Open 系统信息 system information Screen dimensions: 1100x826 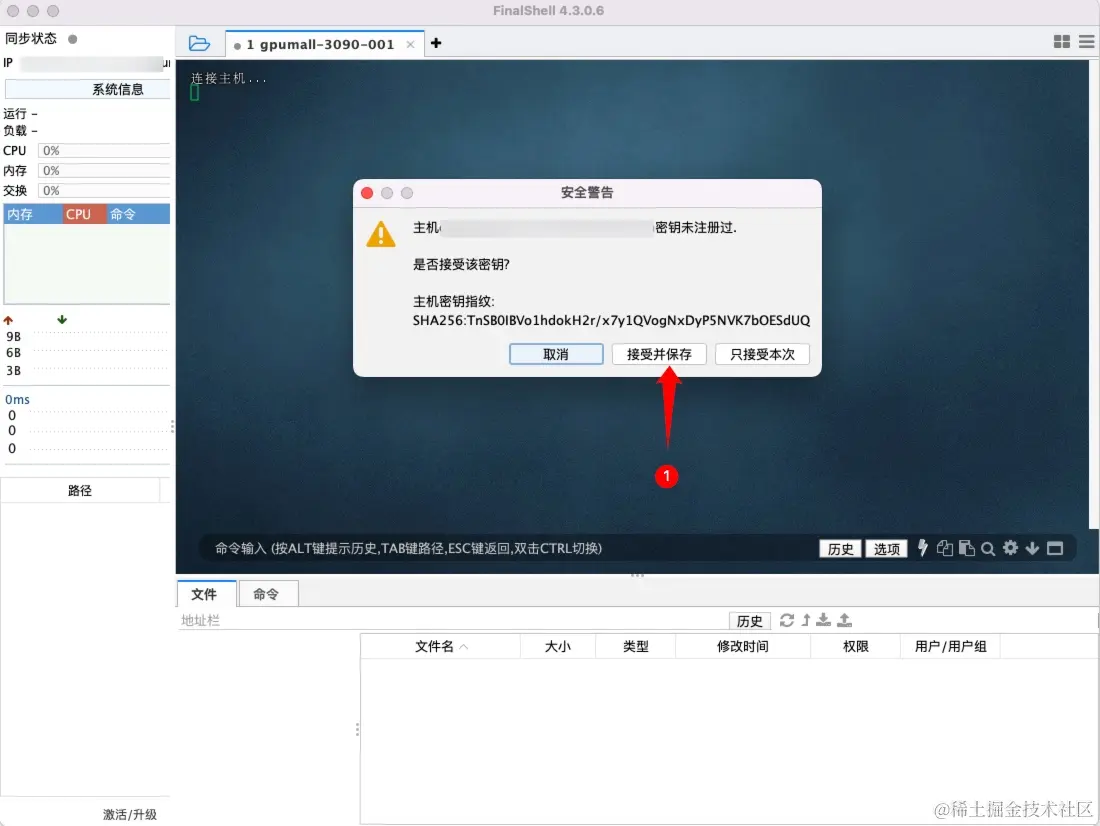(88, 89)
